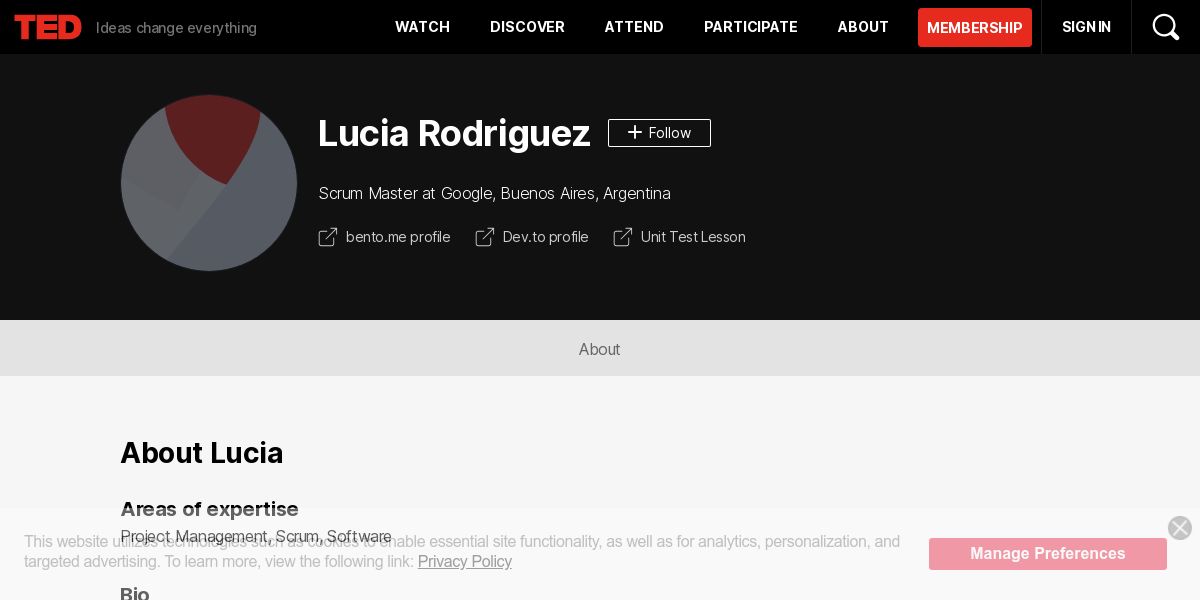The image size is (1200, 600).
Task: Follow Lucia Rodriguez
Action: (659, 133)
